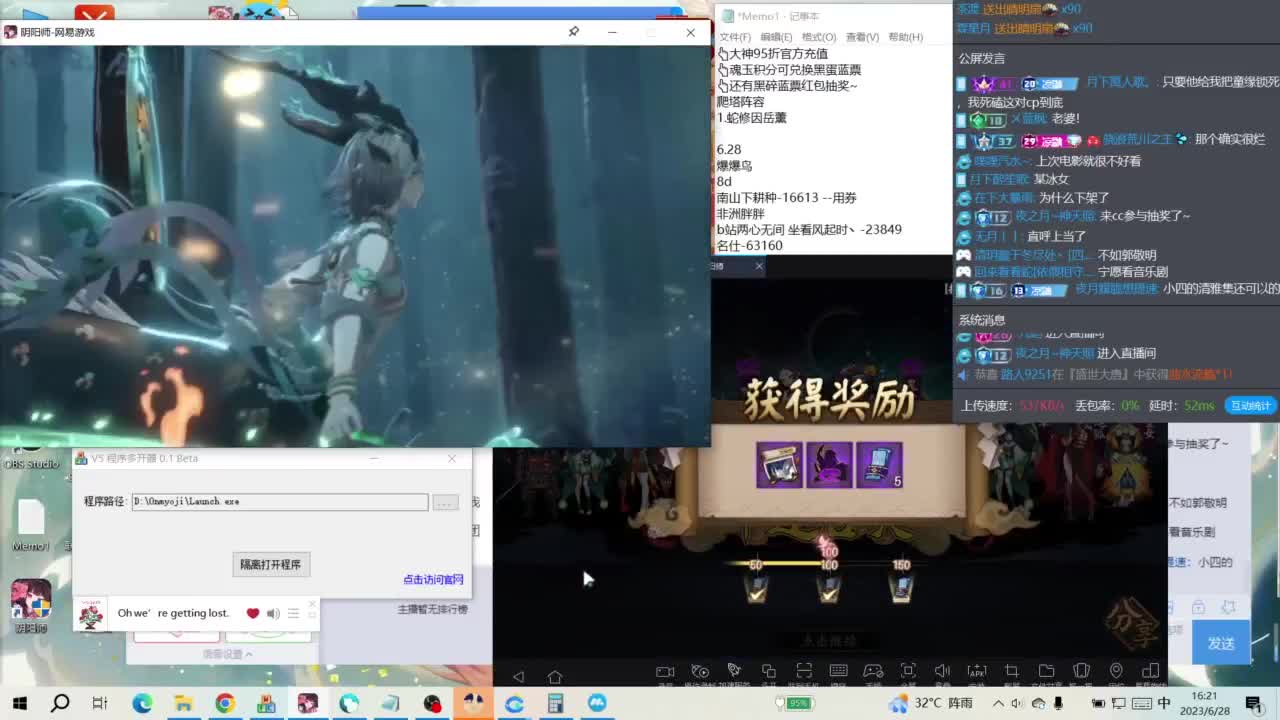The width and height of the screenshot is (1280, 720).
Task: Click the 发送 send button in chat
Action: [x=1221, y=644]
